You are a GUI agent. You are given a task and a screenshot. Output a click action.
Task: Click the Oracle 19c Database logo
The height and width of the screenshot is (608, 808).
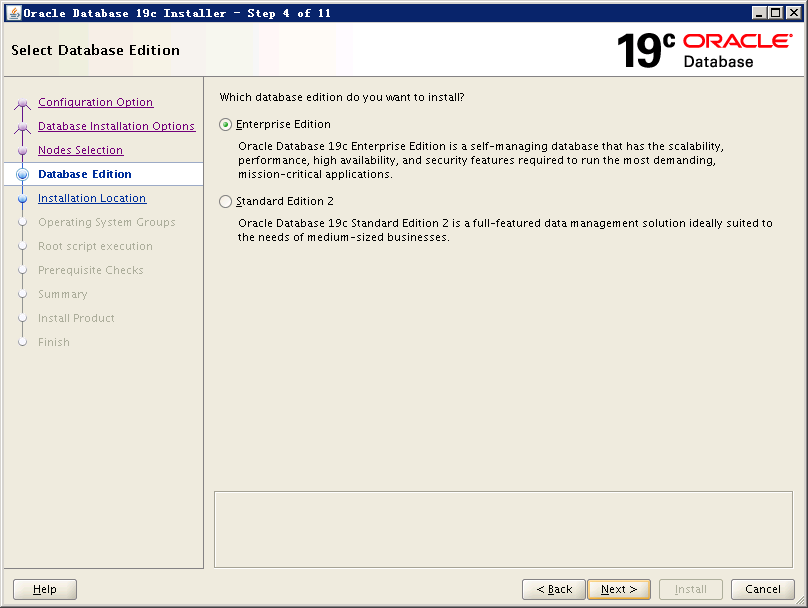coord(704,50)
